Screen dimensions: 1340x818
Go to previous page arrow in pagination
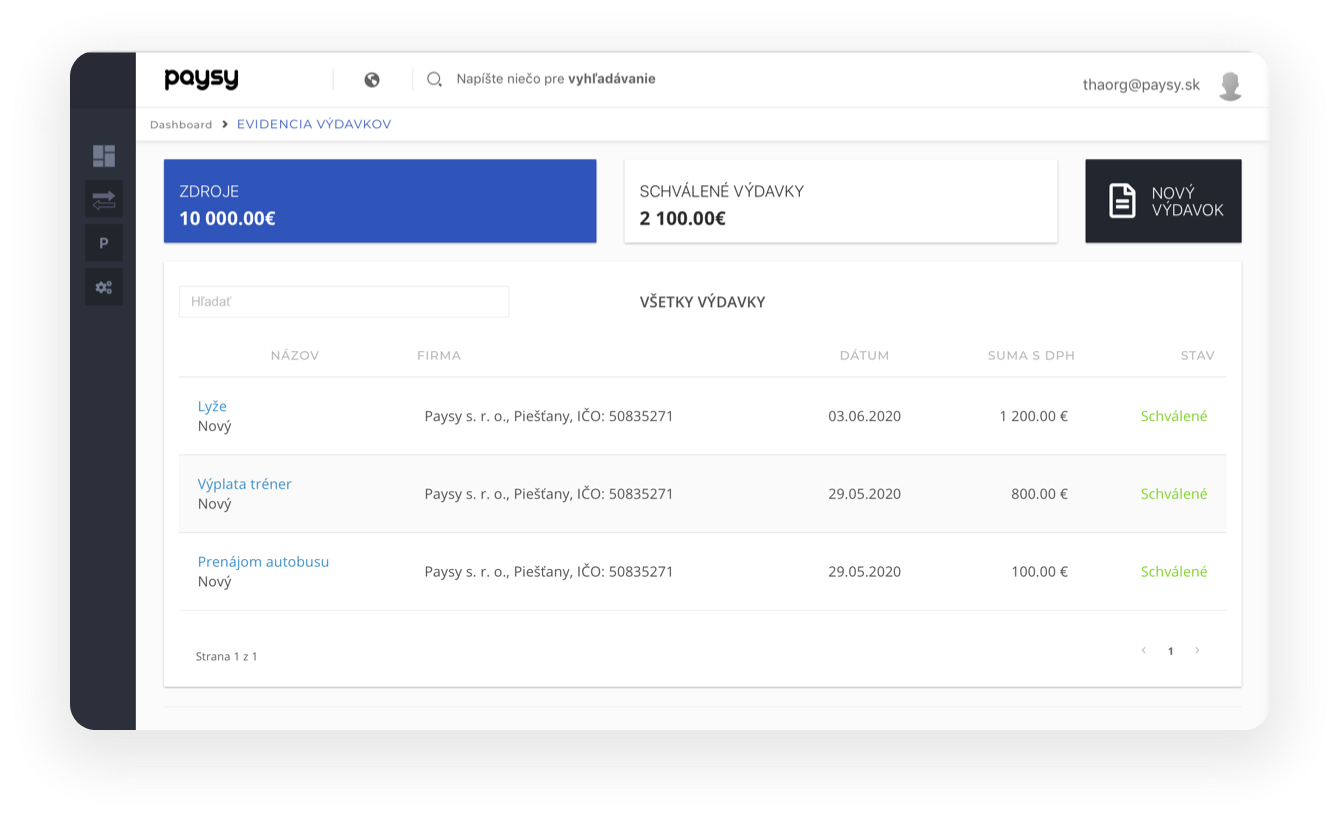click(x=1144, y=651)
